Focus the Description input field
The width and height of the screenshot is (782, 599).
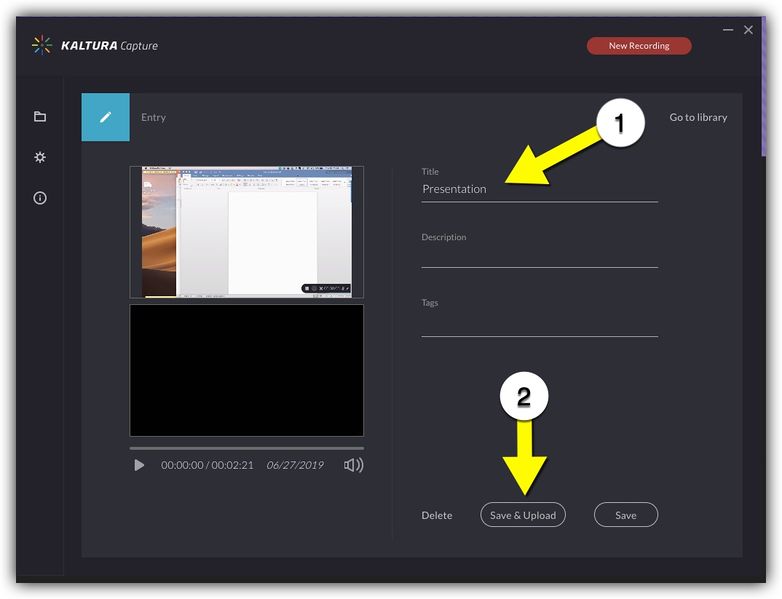pos(539,256)
